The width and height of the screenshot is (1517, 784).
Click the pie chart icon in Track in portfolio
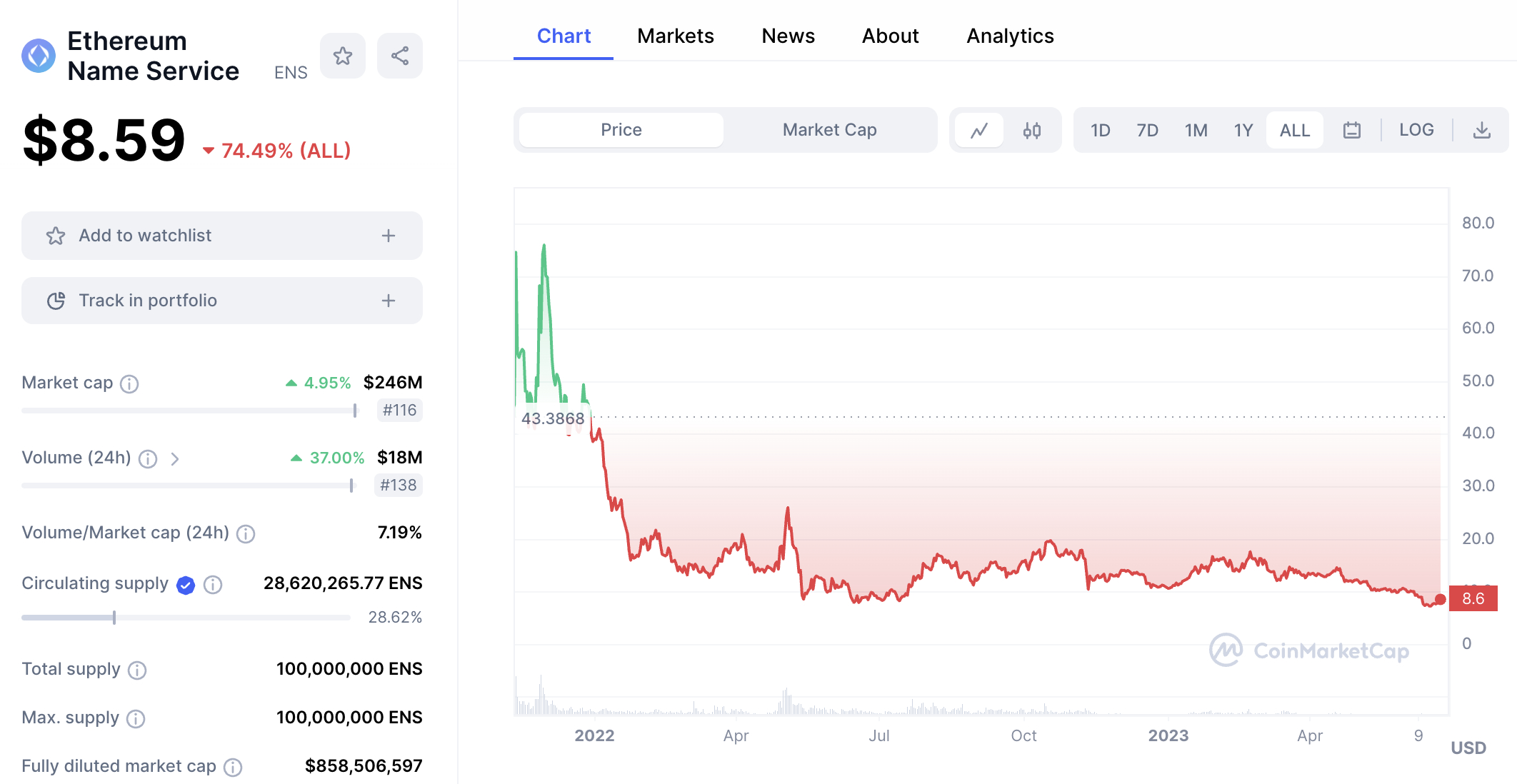coord(56,301)
